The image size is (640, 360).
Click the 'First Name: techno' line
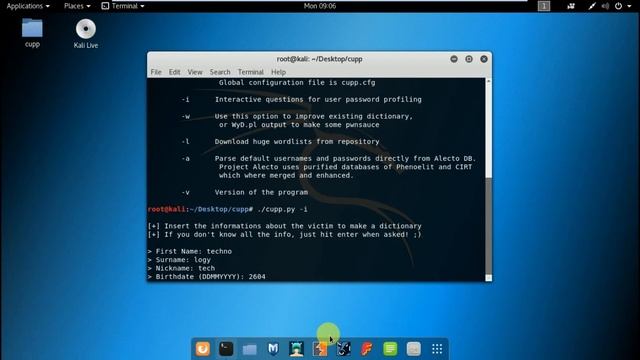(190, 251)
